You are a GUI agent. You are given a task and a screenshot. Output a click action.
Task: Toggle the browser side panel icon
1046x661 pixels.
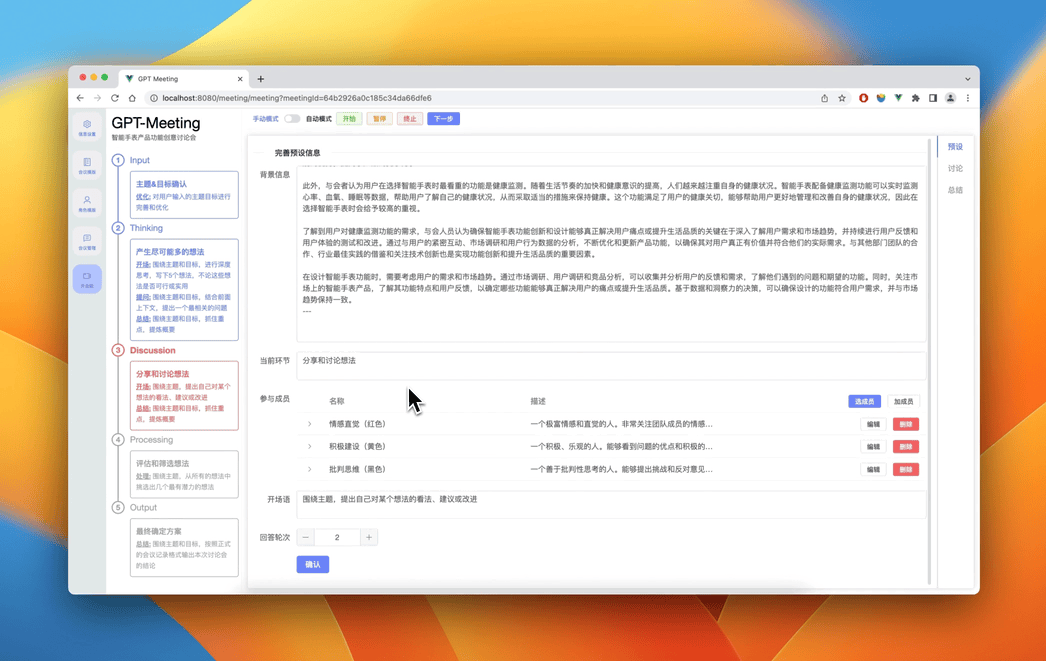933,98
